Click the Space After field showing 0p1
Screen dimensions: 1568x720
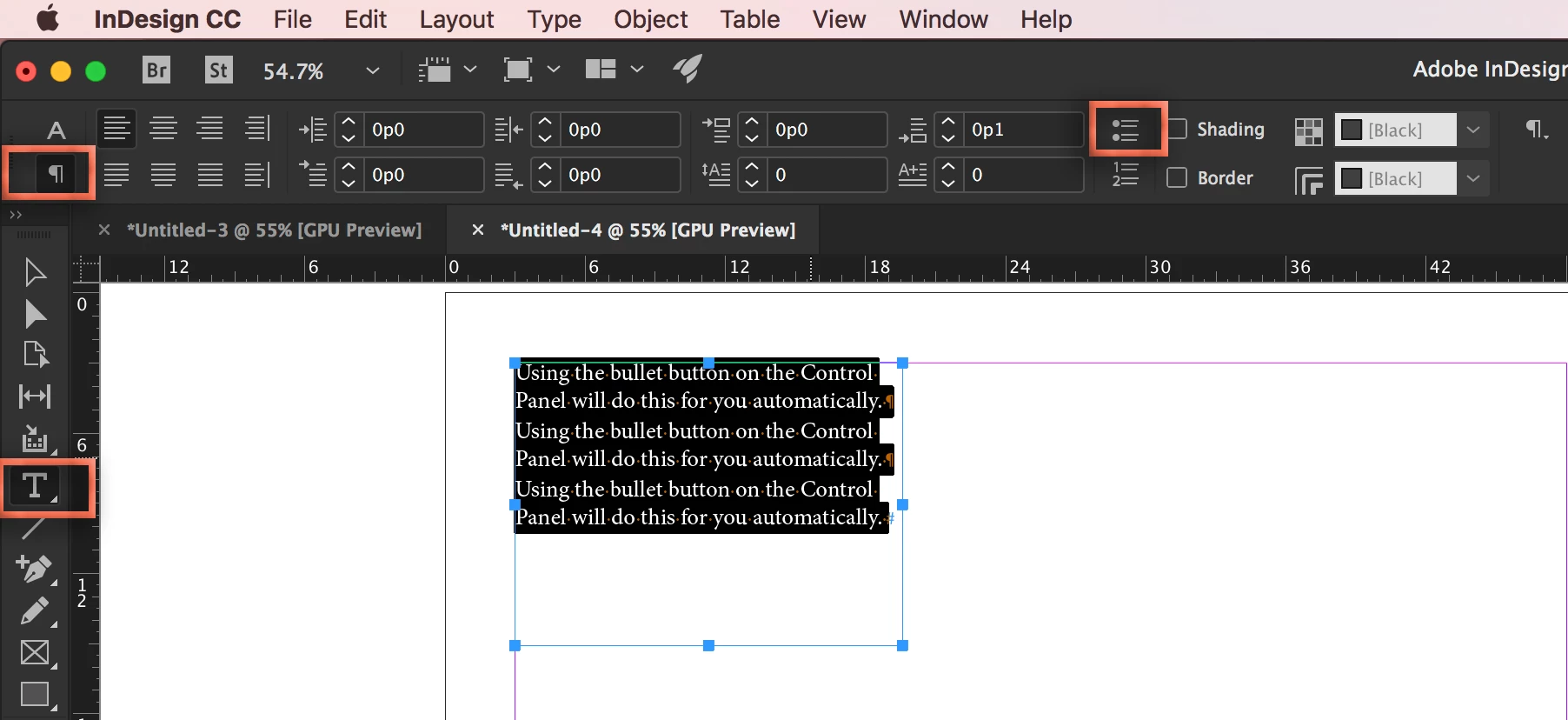click(x=1023, y=130)
